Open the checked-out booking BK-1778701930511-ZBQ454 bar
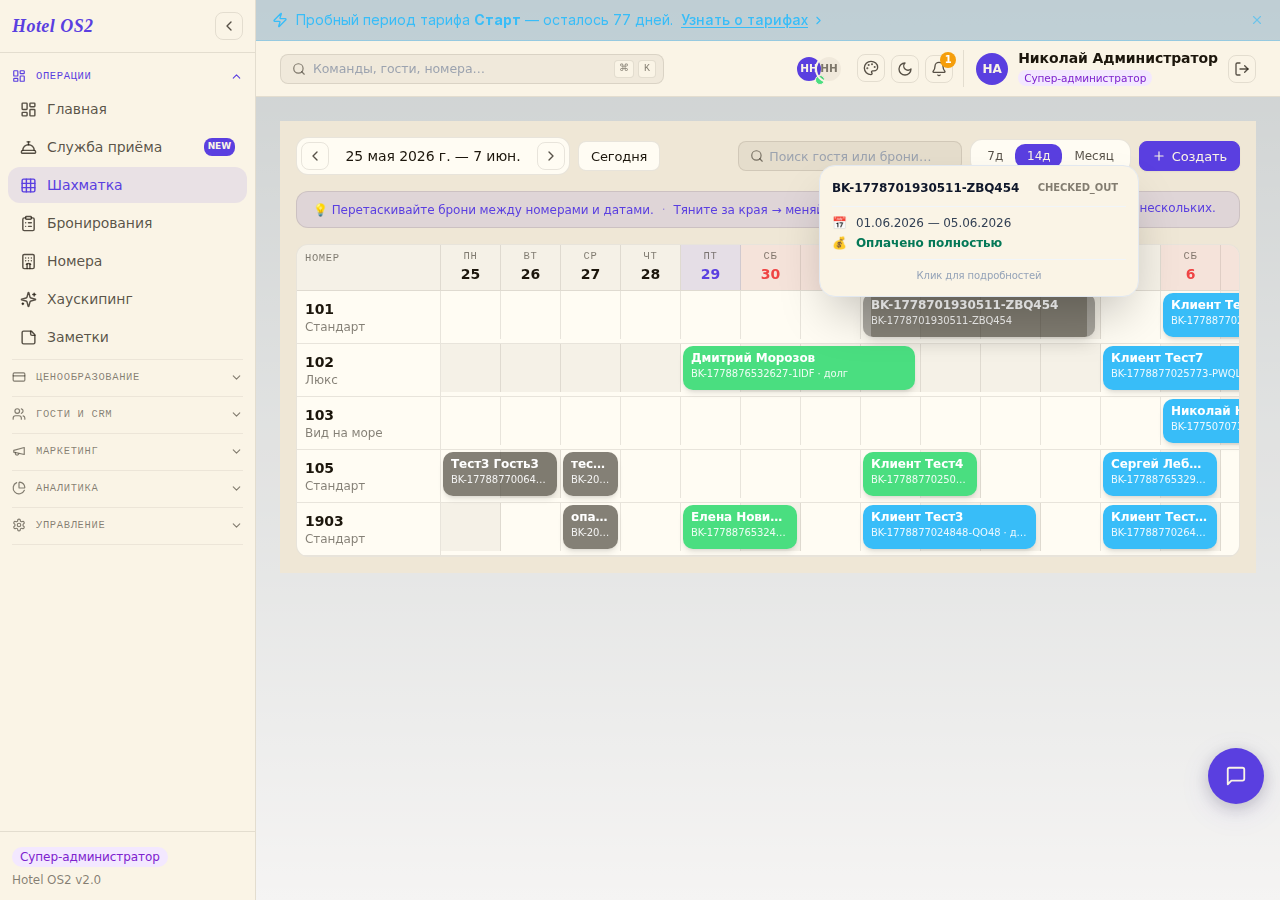Viewport: 1280px width, 900px height. coord(979,315)
